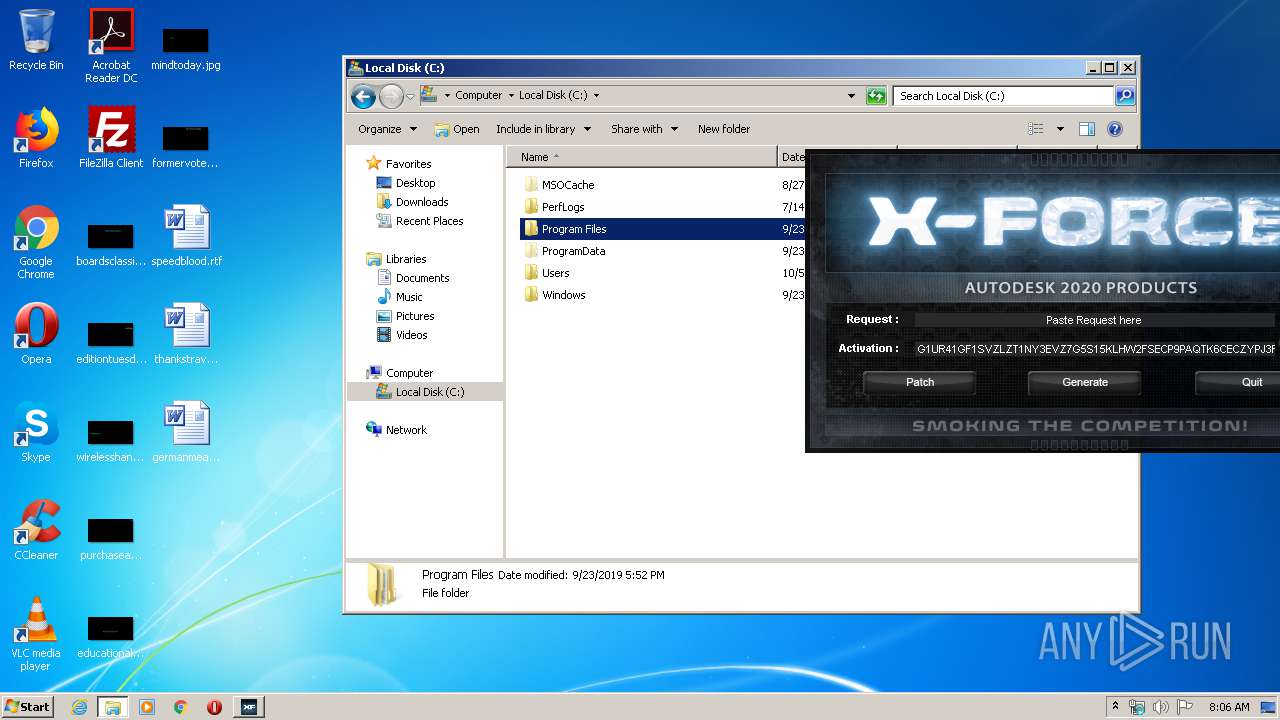This screenshot has width=1280, height=720.
Task: Open Skype desktop shortcut
Action: 36,431
